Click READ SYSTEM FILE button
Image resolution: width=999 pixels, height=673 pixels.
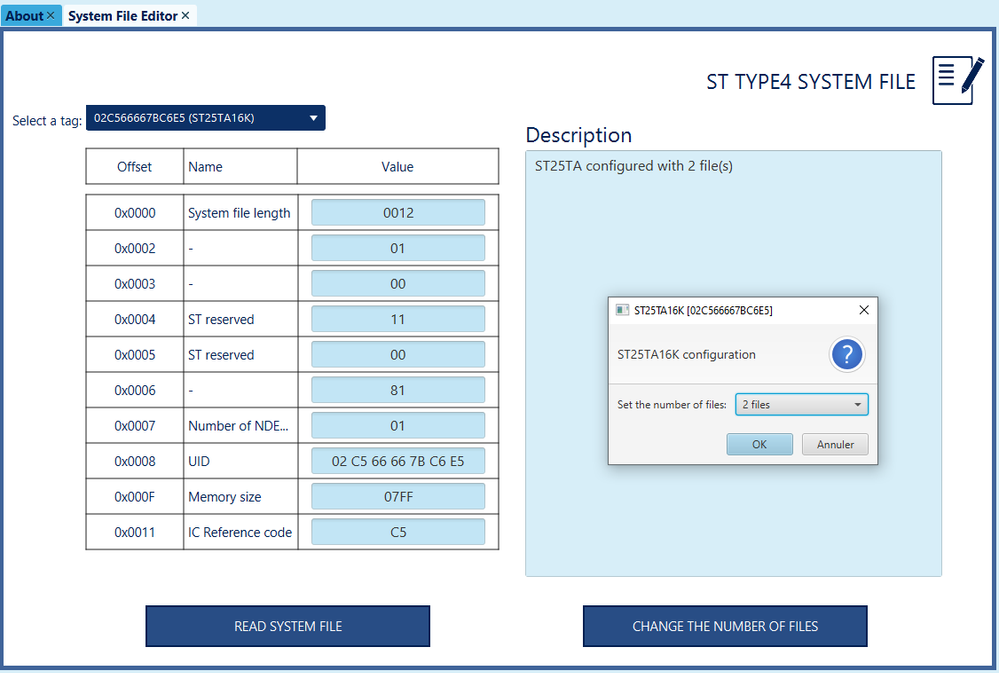[x=288, y=626]
